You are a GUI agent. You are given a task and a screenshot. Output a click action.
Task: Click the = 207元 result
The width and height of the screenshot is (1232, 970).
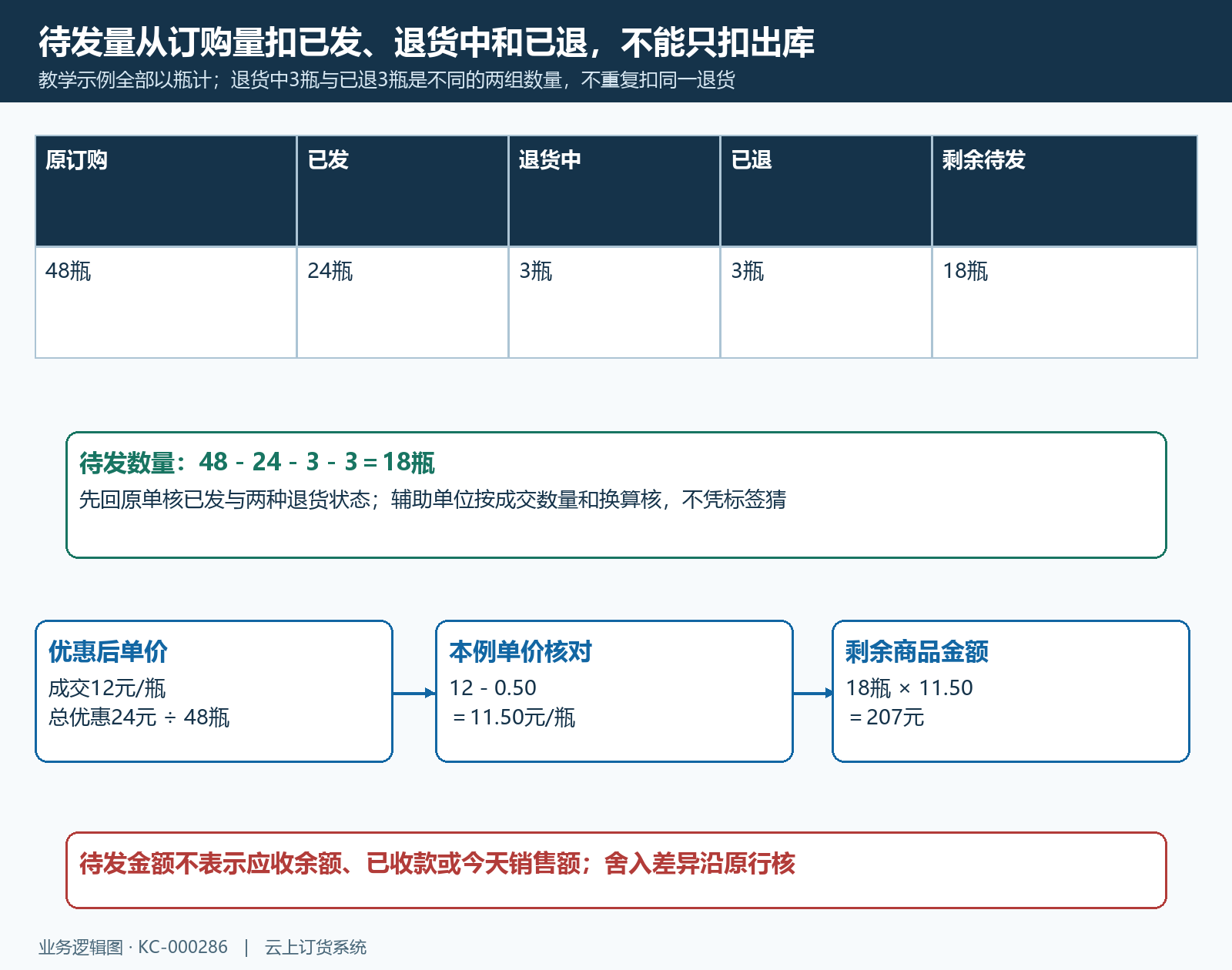point(886,717)
